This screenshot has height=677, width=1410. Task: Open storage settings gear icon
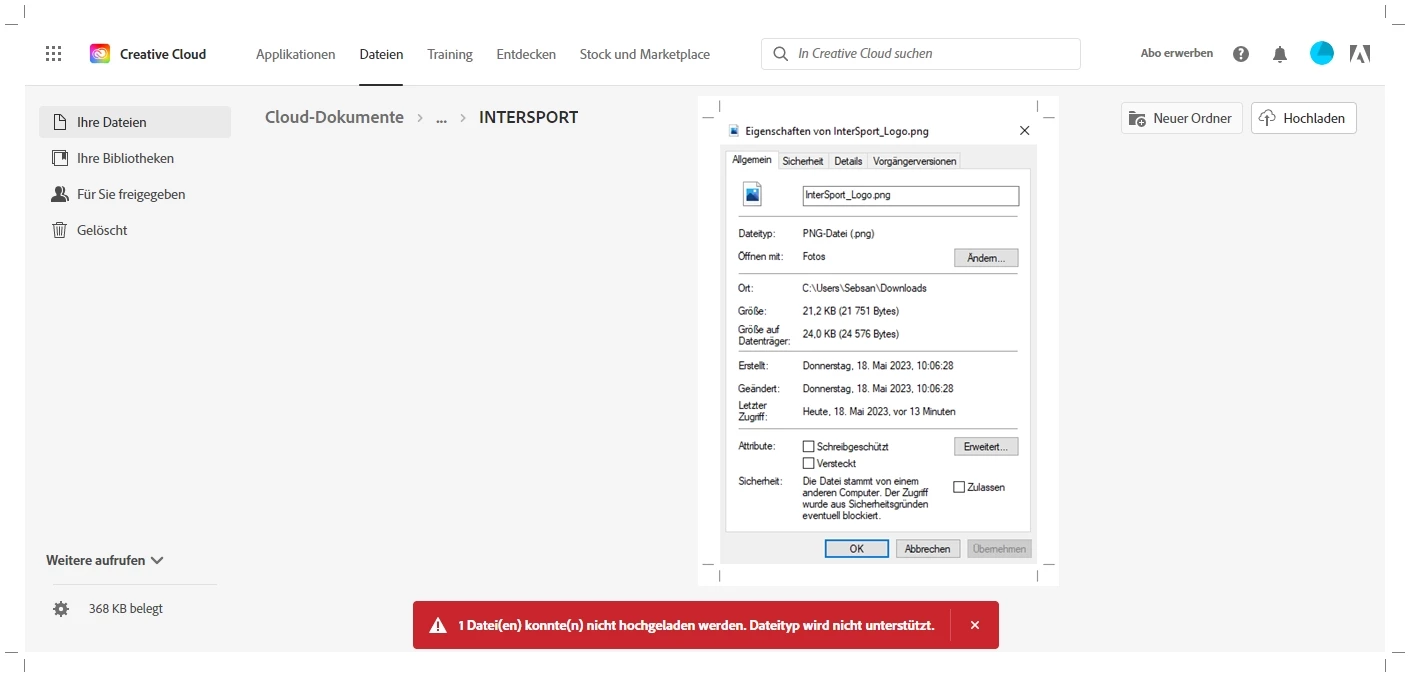pos(61,609)
